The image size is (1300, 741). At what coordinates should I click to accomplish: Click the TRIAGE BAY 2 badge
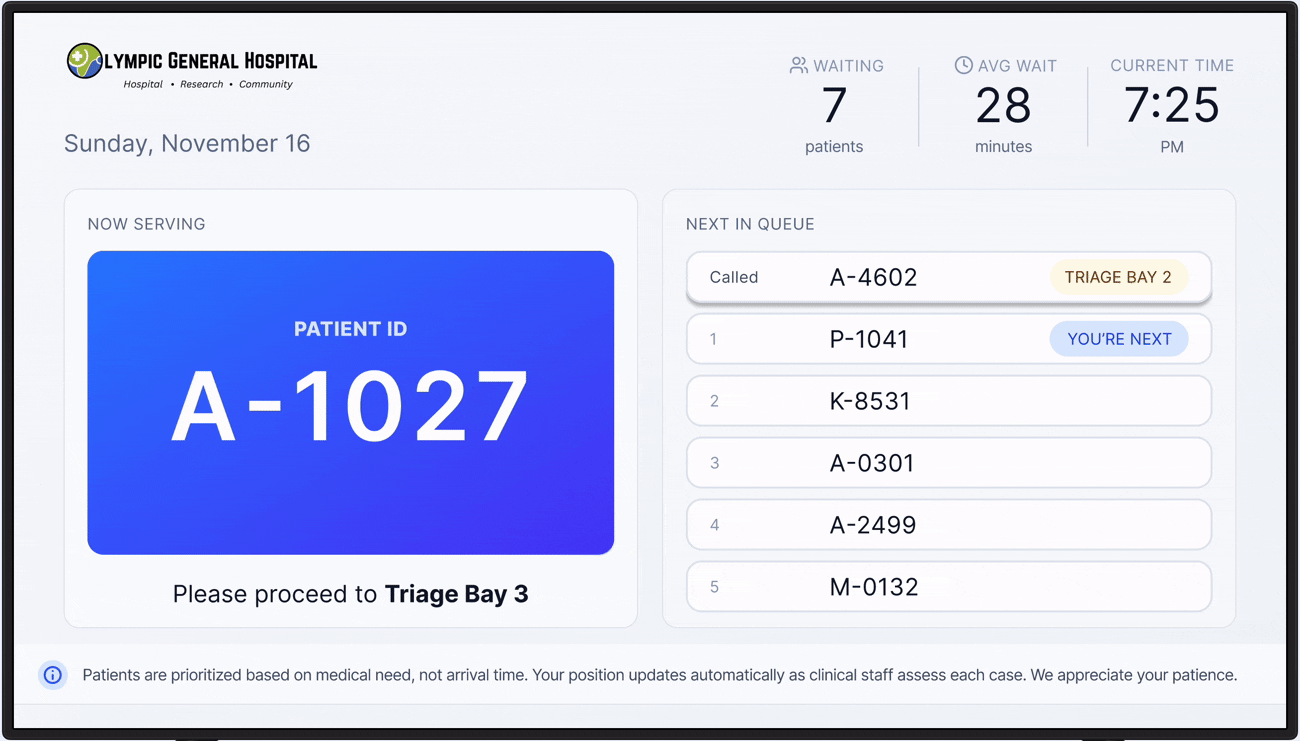pyautogui.click(x=1117, y=277)
